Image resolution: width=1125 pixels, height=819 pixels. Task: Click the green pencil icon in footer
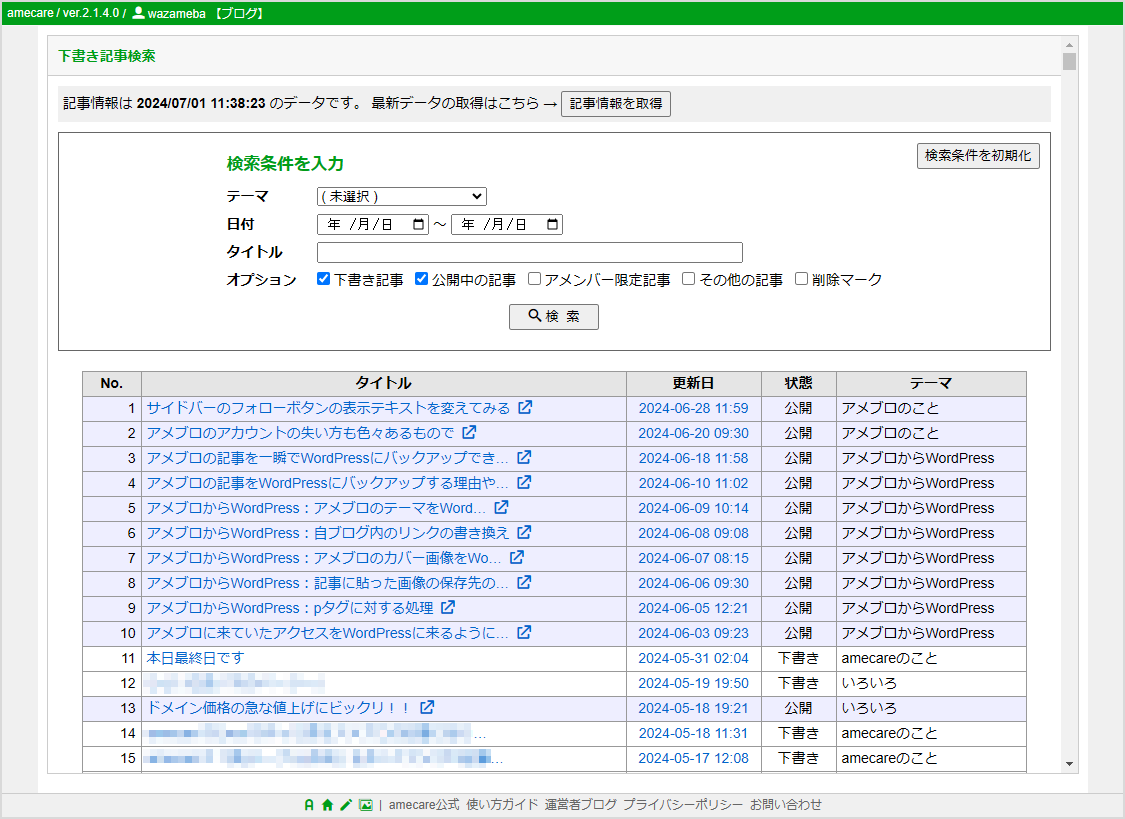pos(346,805)
